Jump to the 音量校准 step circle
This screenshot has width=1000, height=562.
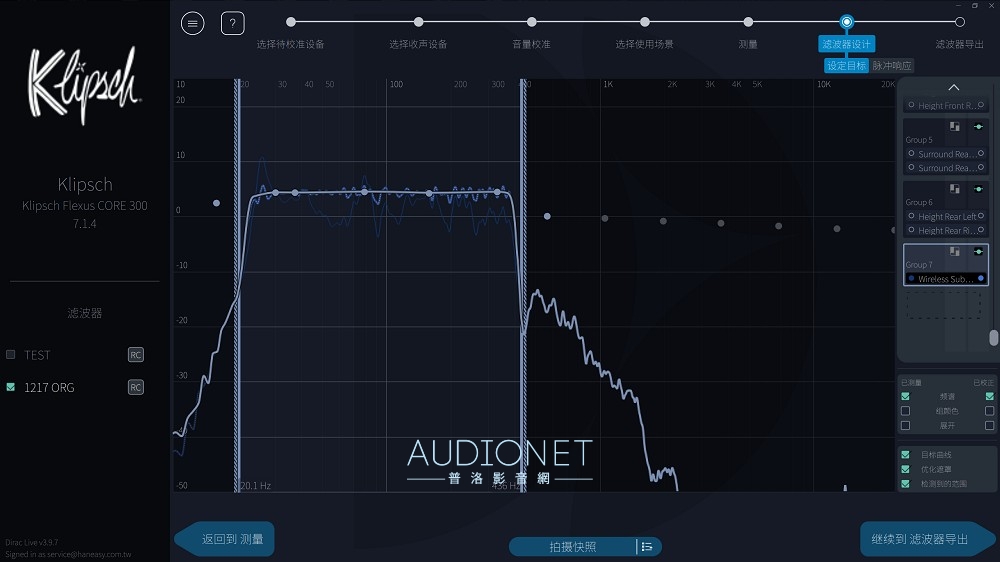tap(531, 22)
